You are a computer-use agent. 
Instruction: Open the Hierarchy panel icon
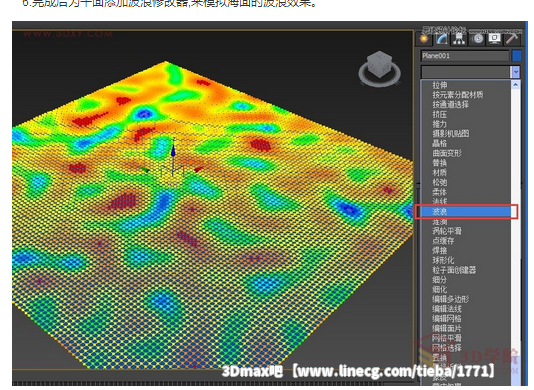[459, 39]
